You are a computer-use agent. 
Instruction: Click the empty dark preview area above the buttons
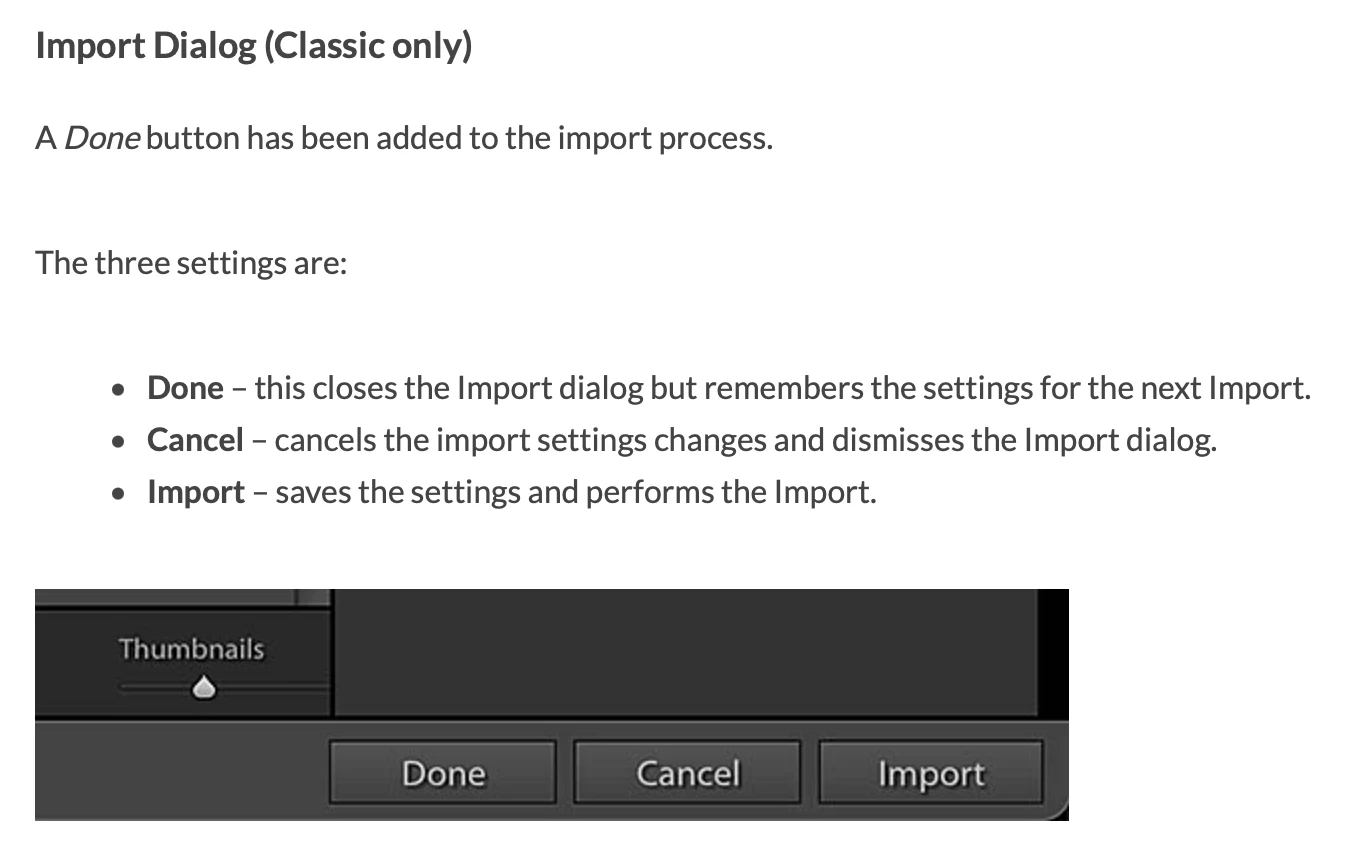(x=685, y=652)
